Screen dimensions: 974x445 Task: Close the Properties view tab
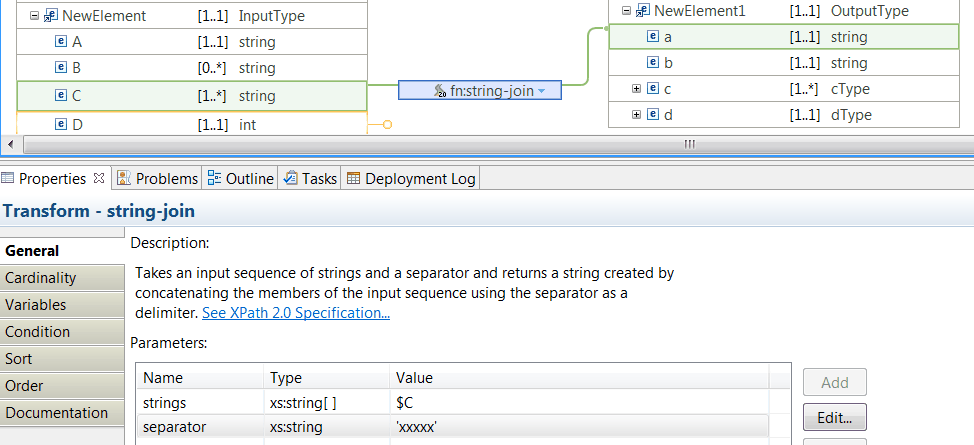[98, 179]
